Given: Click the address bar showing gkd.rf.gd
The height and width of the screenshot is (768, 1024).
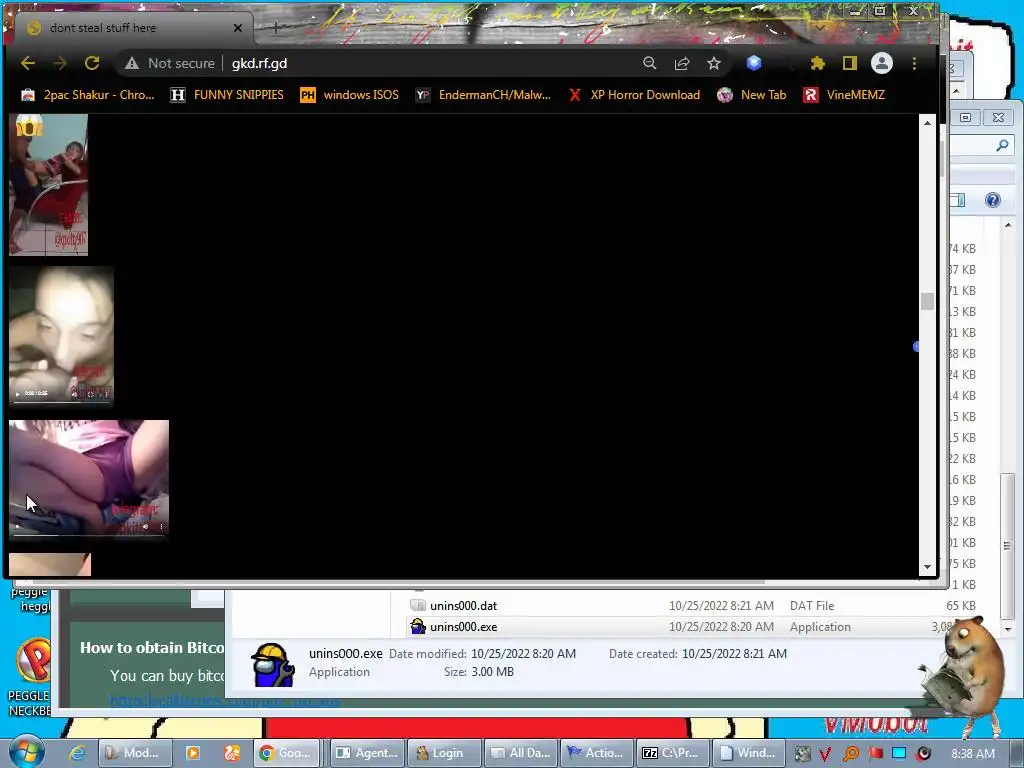Looking at the screenshot, I should coord(418,63).
